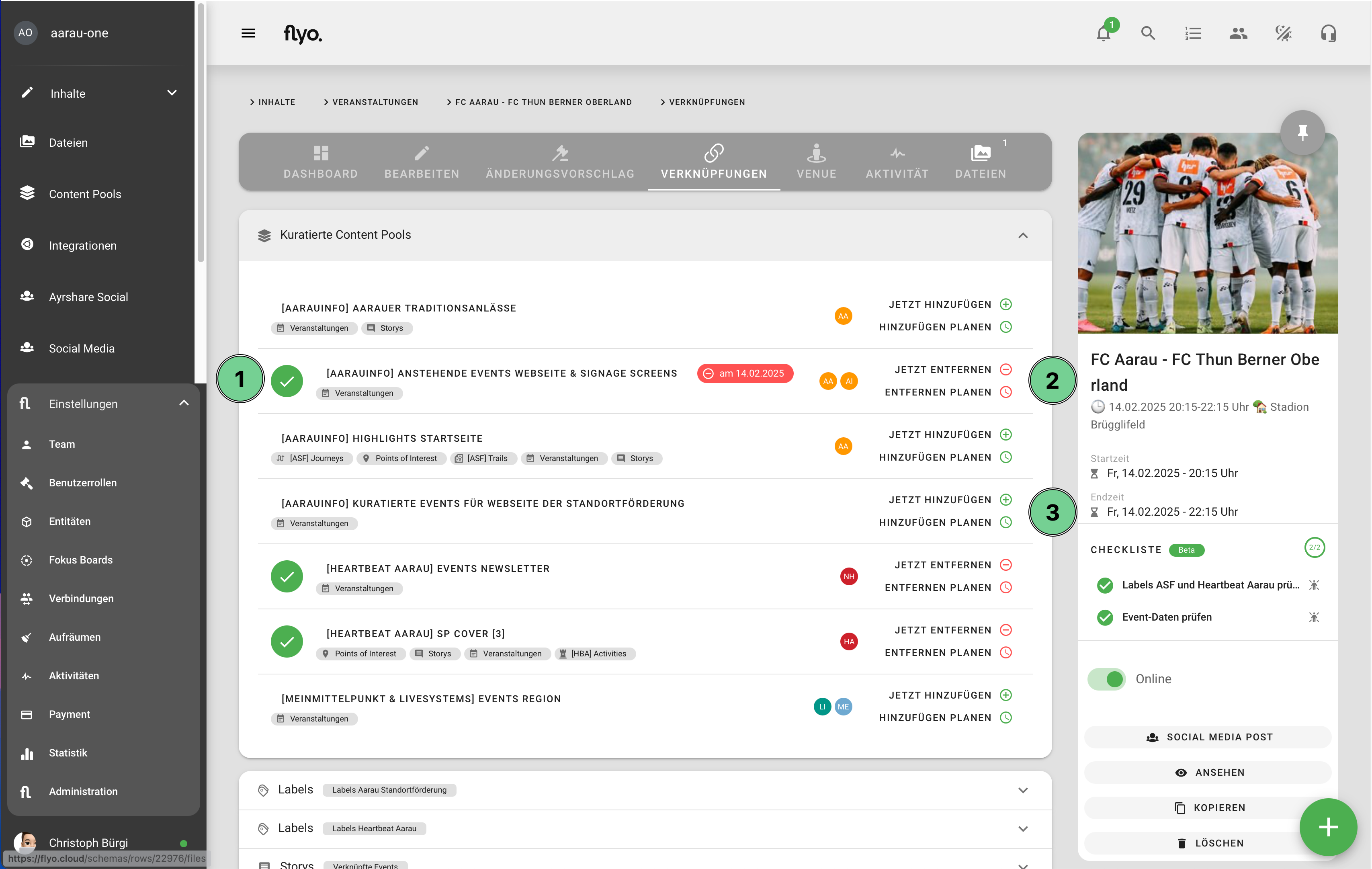Switch to the Dashboard tab
Viewport: 1372px width, 869px height.
pyautogui.click(x=320, y=162)
